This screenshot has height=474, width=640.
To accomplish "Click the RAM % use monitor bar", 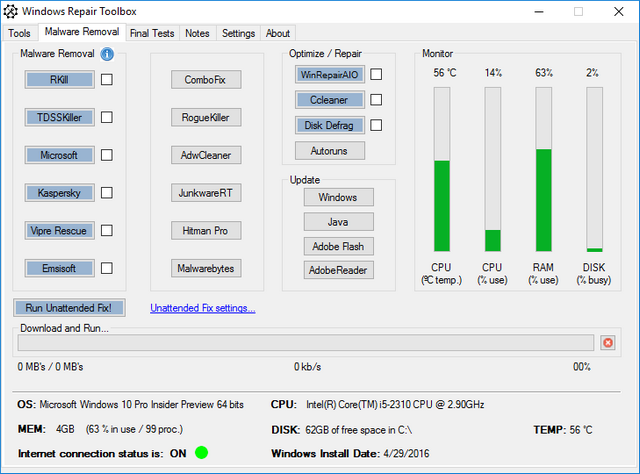I will click(544, 169).
